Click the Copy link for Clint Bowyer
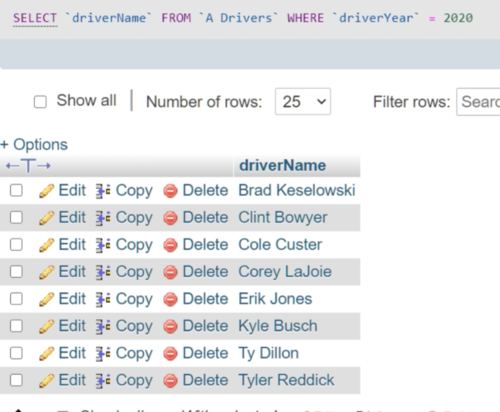 134,218
